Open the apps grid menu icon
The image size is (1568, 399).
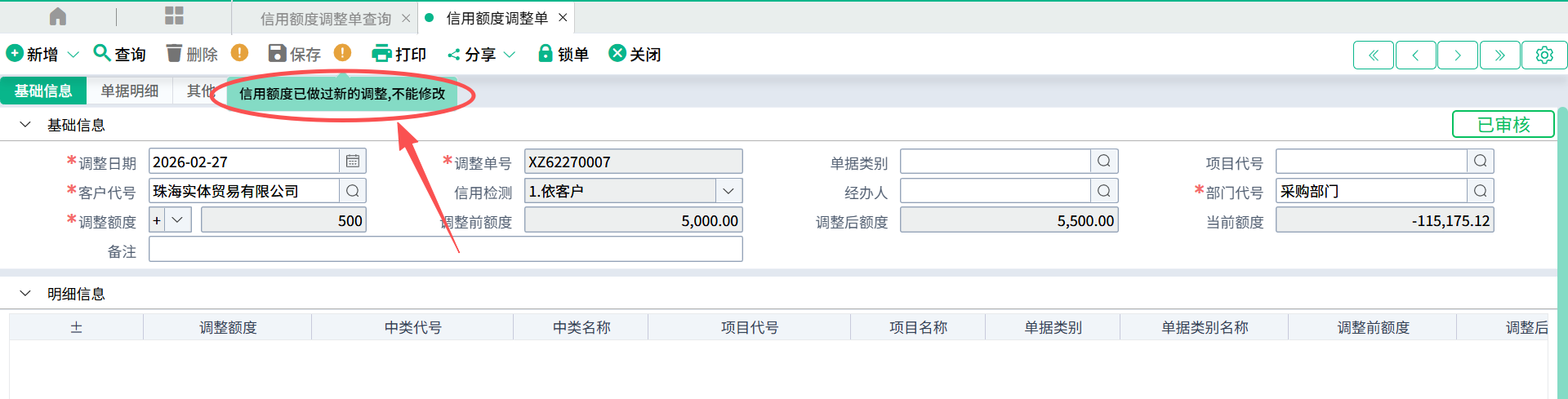[x=174, y=16]
